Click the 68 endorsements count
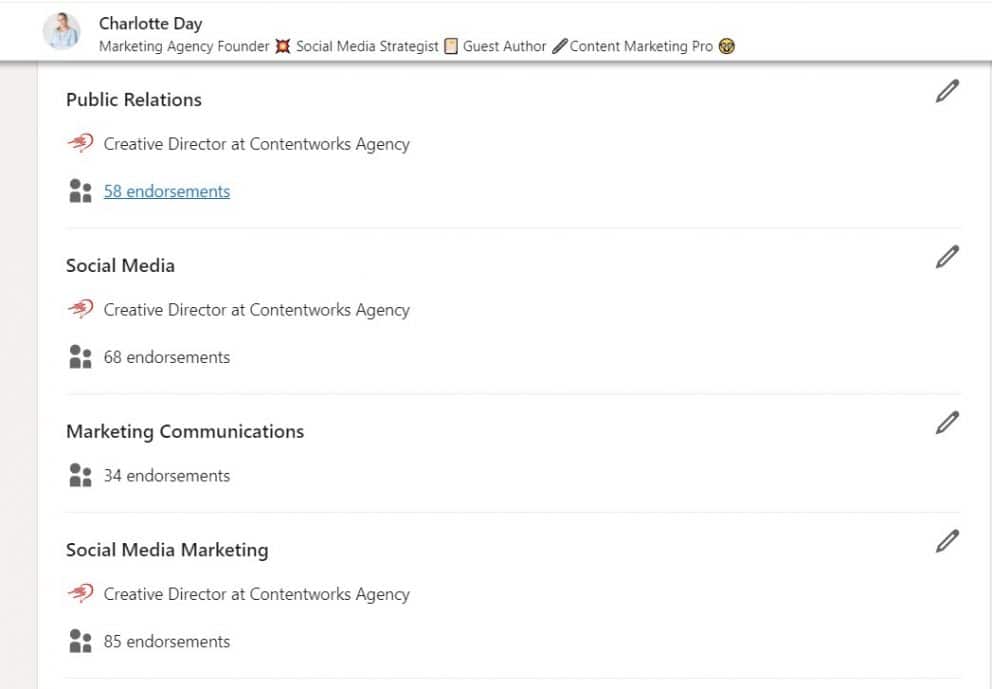This screenshot has height=689, width=992. [x=166, y=356]
